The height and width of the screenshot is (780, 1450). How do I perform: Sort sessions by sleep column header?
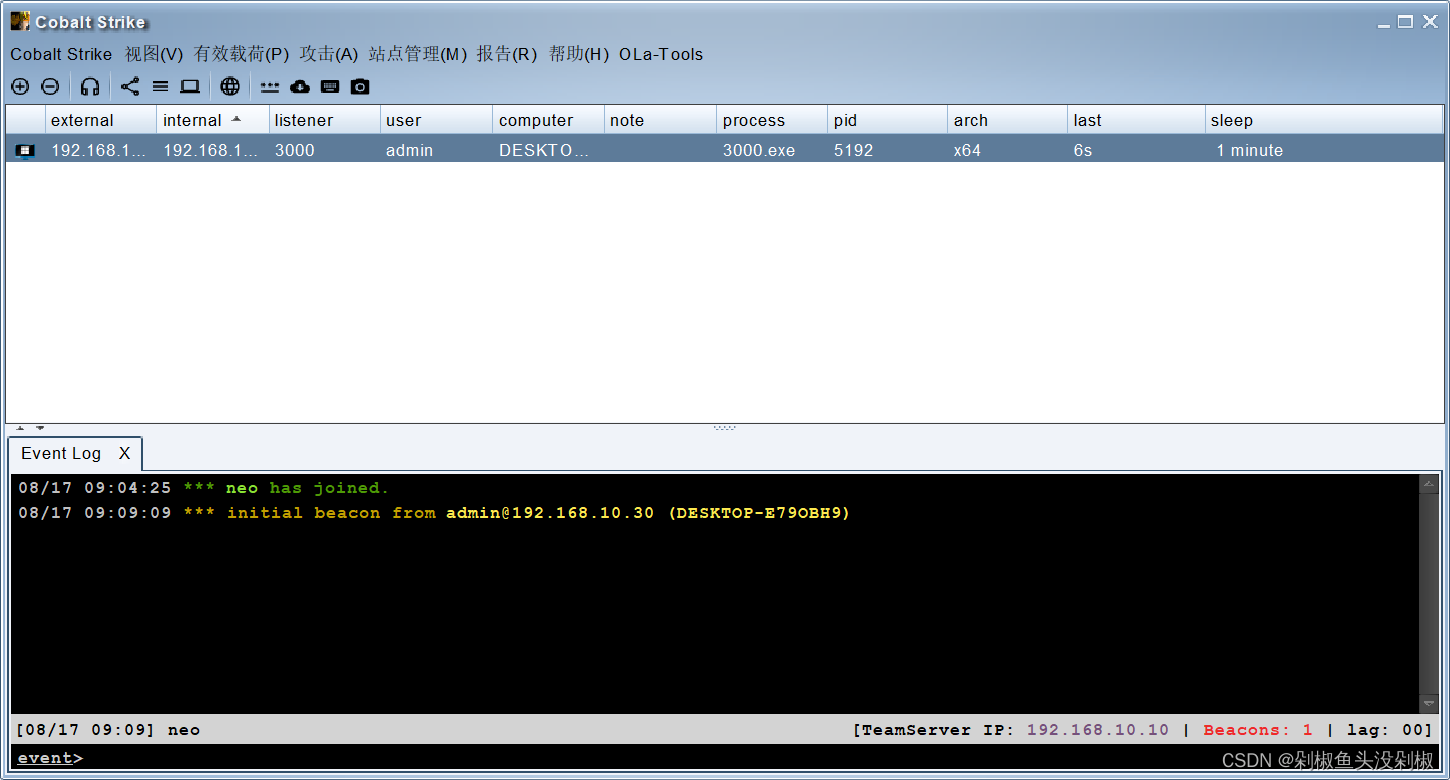1325,120
